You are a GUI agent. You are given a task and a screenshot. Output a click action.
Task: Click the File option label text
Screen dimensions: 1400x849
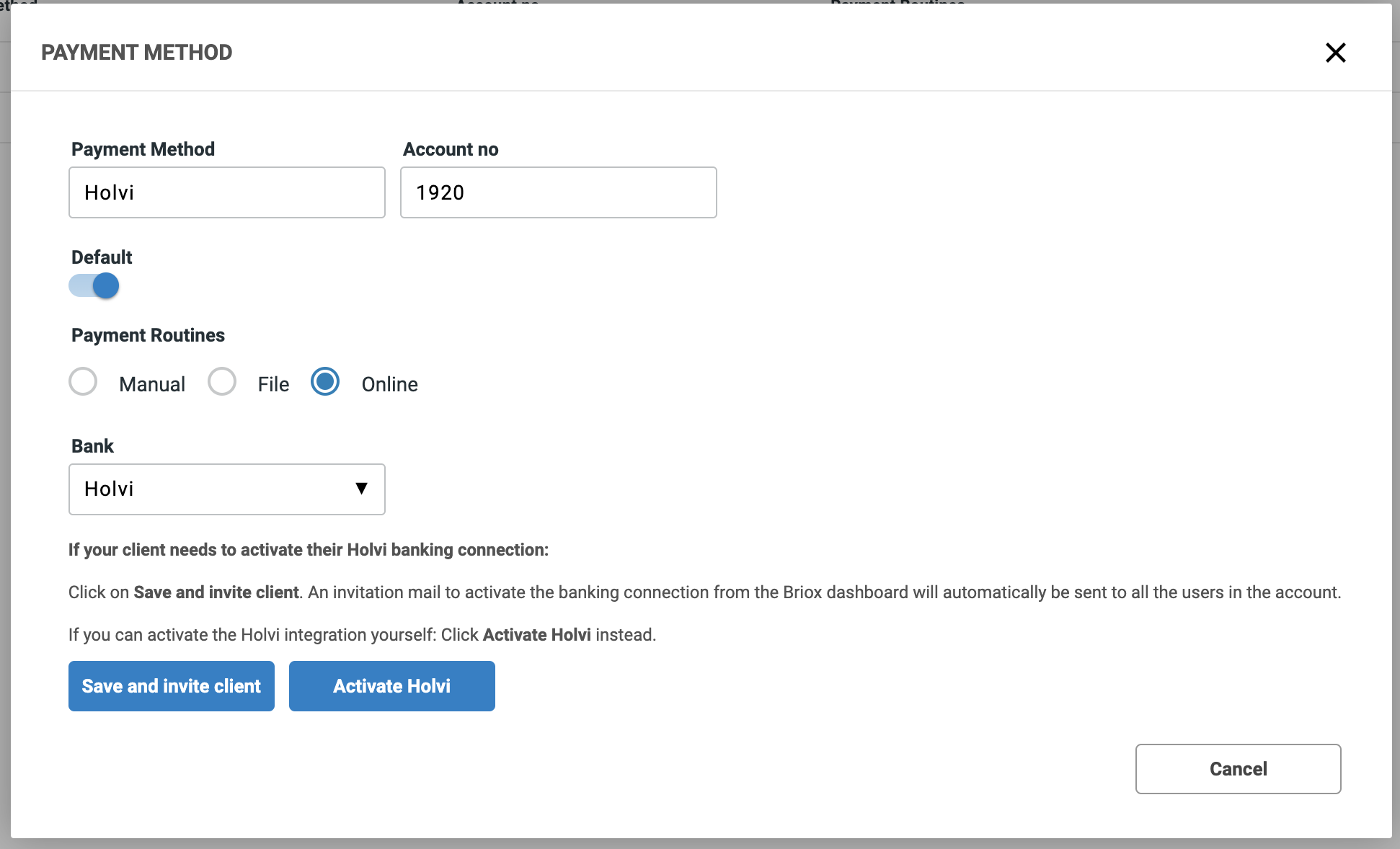pos(273,384)
